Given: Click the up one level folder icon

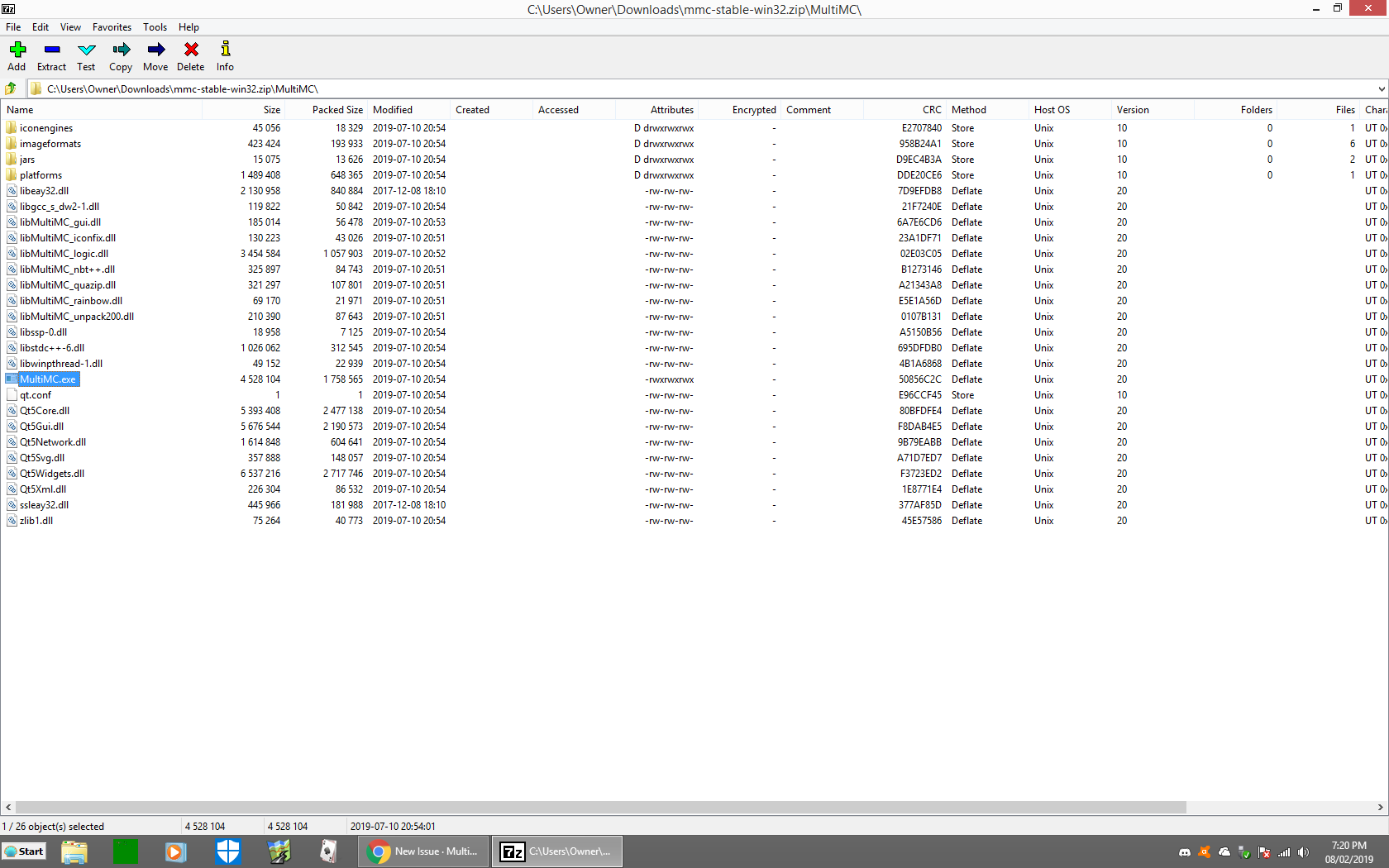Looking at the screenshot, I should pyautogui.click(x=10, y=88).
